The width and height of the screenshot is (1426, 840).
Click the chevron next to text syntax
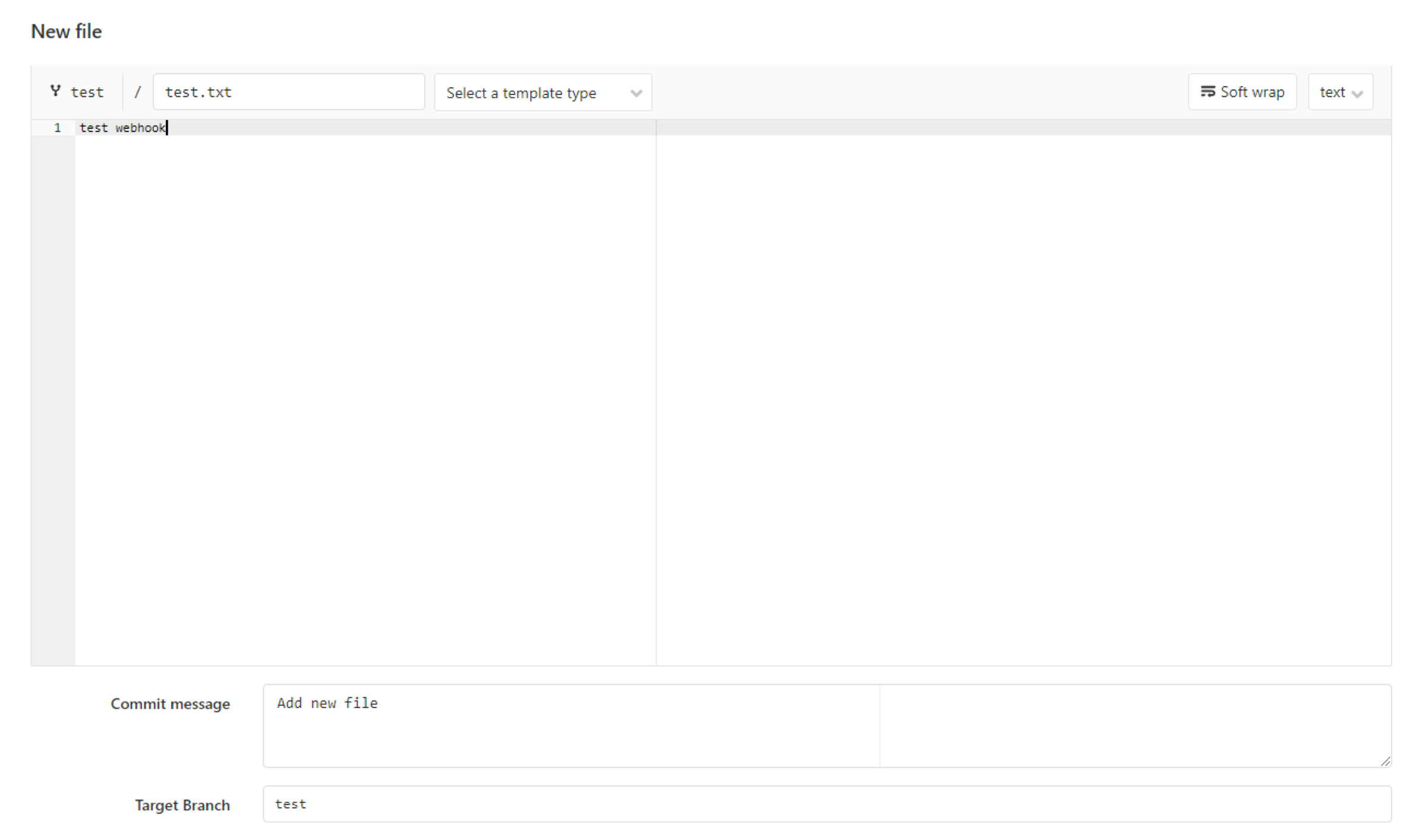[1357, 93]
